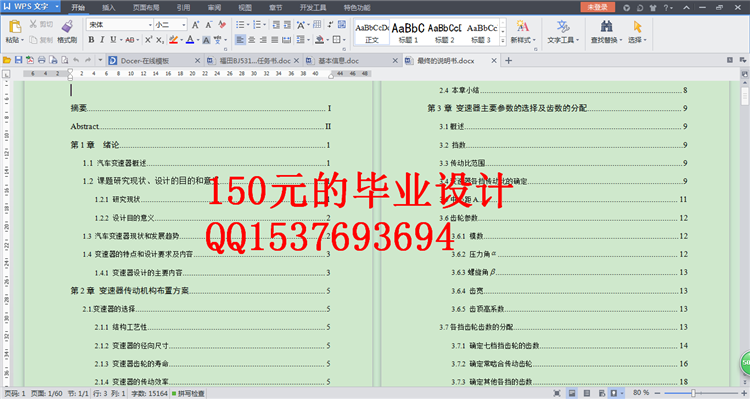Toggle Italic formatting
750x399 pixels.
pyautogui.click(x=102, y=40)
